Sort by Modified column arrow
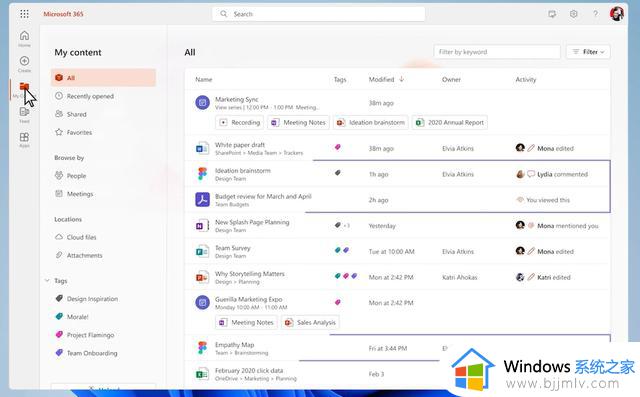The image size is (640, 397). point(402,79)
